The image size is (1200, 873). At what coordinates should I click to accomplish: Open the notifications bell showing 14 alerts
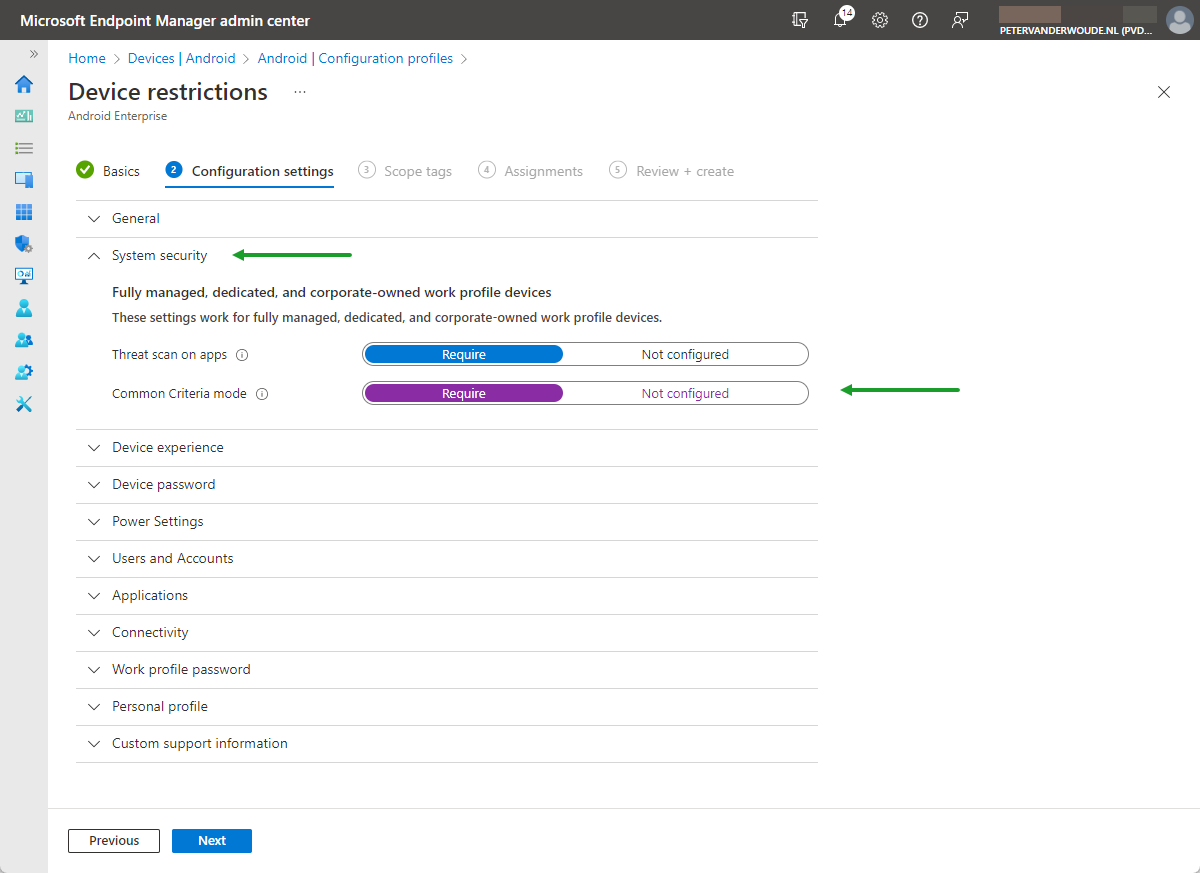pos(840,20)
